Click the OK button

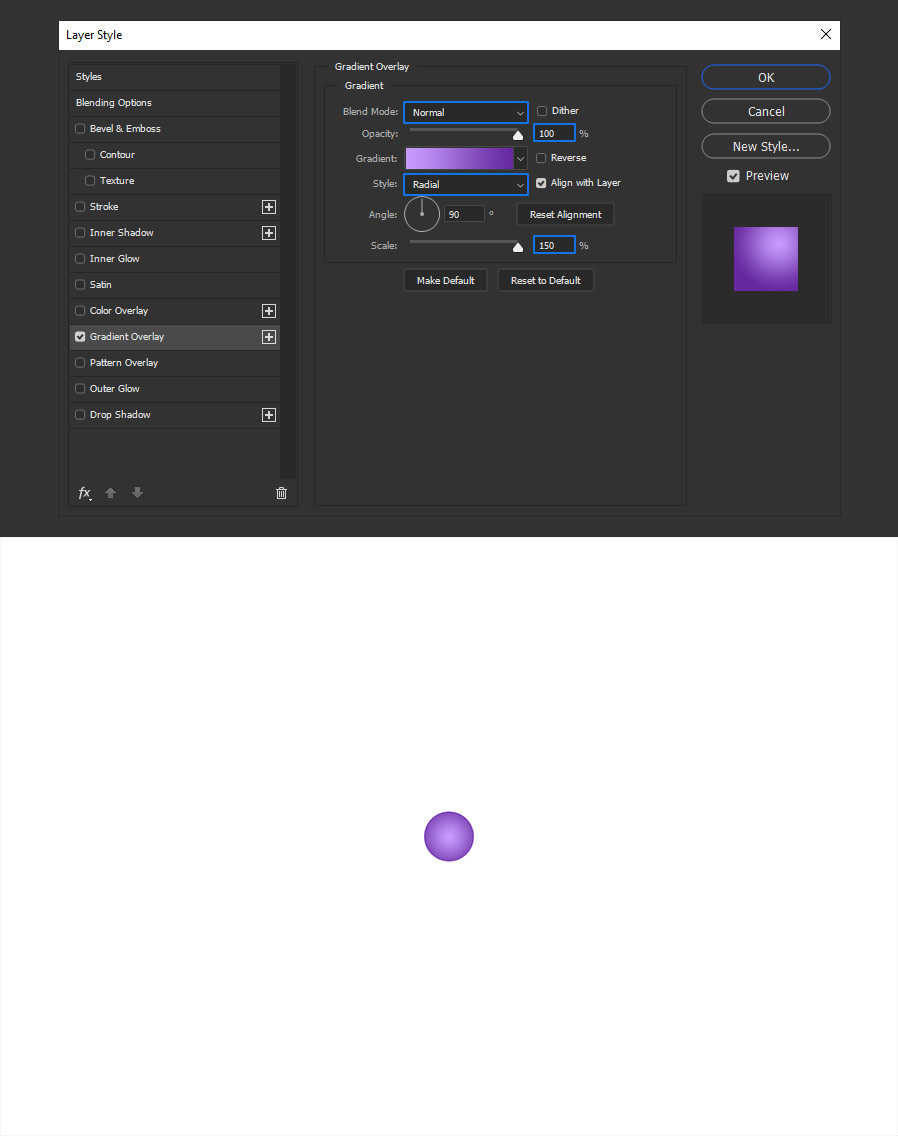click(765, 78)
